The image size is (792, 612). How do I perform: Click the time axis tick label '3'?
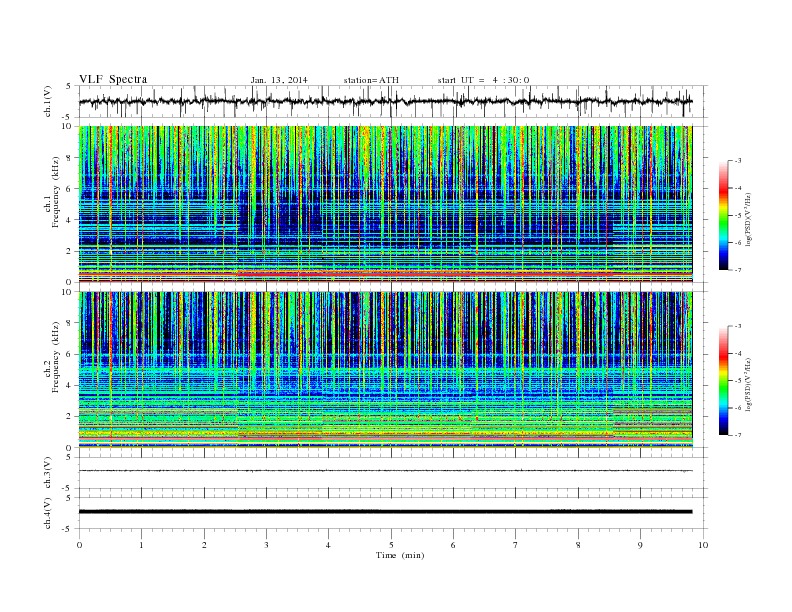pyautogui.click(x=266, y=545)
